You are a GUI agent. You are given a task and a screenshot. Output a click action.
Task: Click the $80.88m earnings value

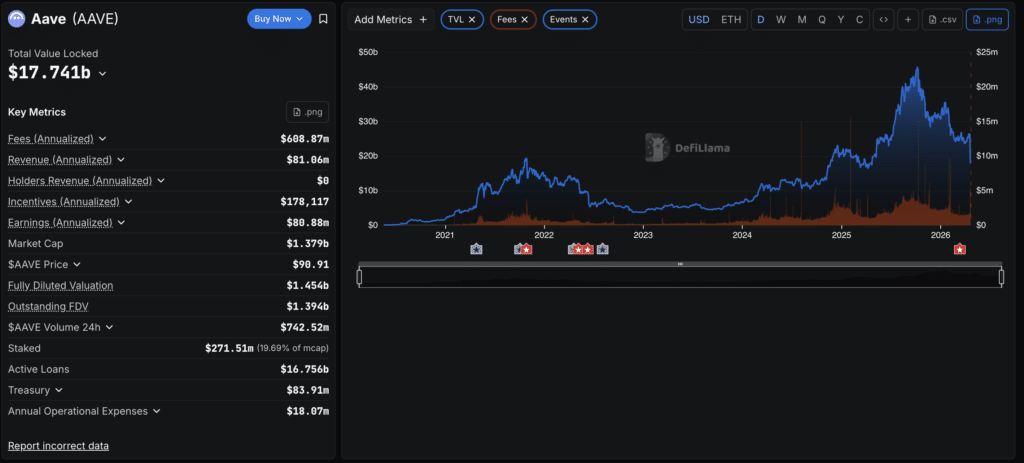click(x=308, y=223)
